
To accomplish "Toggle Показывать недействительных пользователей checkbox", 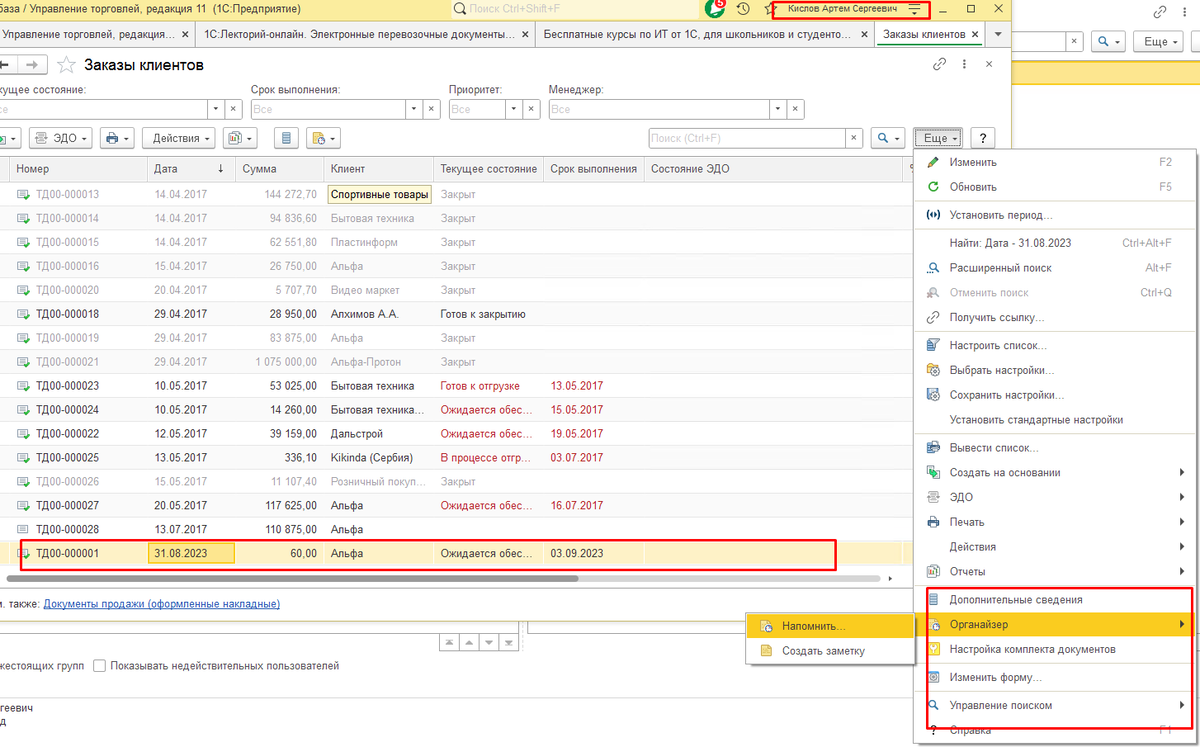I will pos(99,665).
